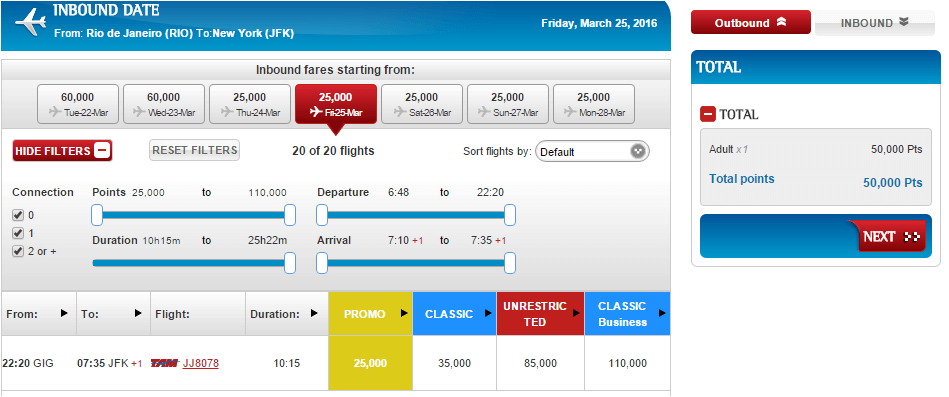Expand the INBOUND section button
Viewport: 949px width, 397px height.
click(x=875, y=23)
